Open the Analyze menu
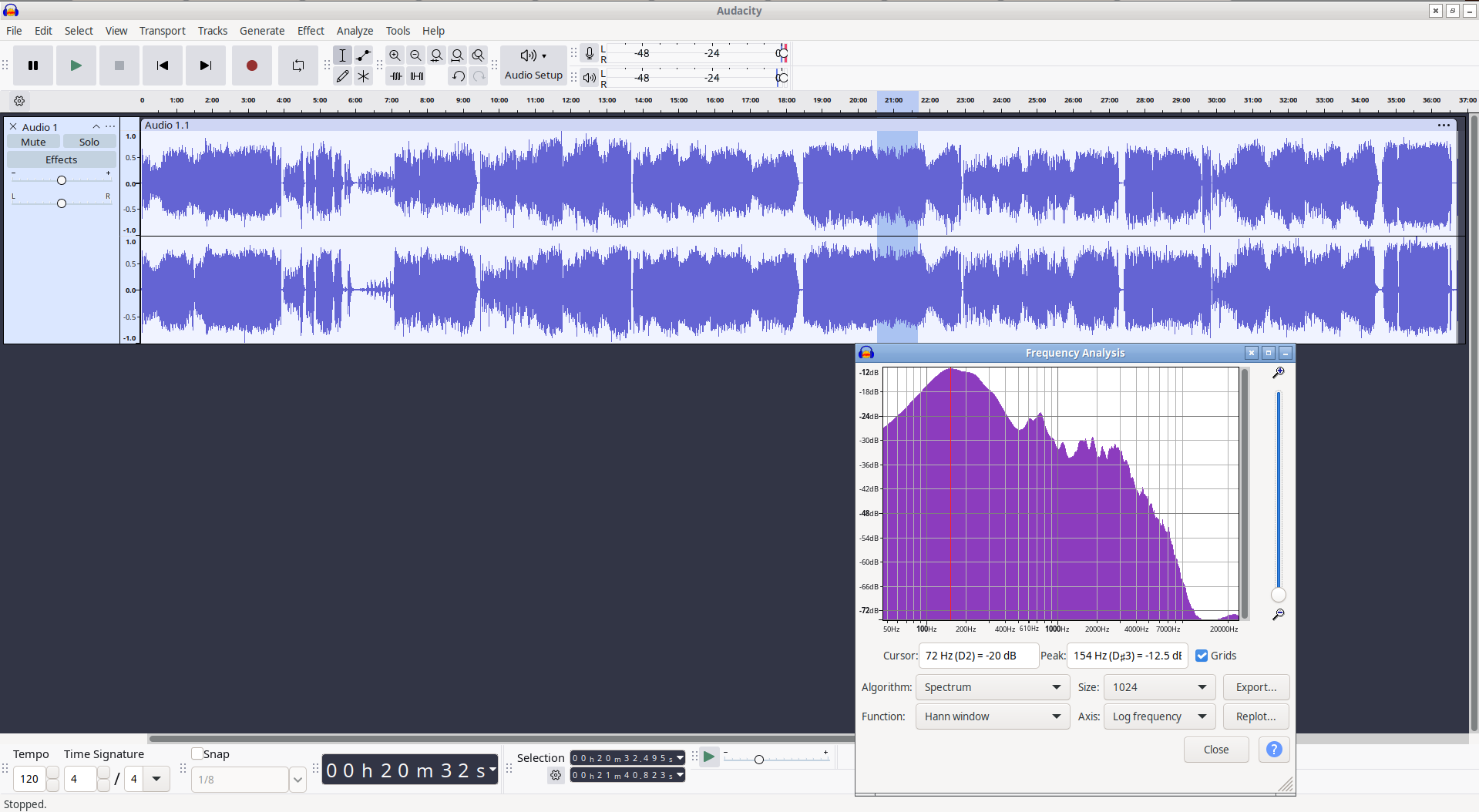The width and height of the screenshot is (1479, 812). click(x=355, y=31)
